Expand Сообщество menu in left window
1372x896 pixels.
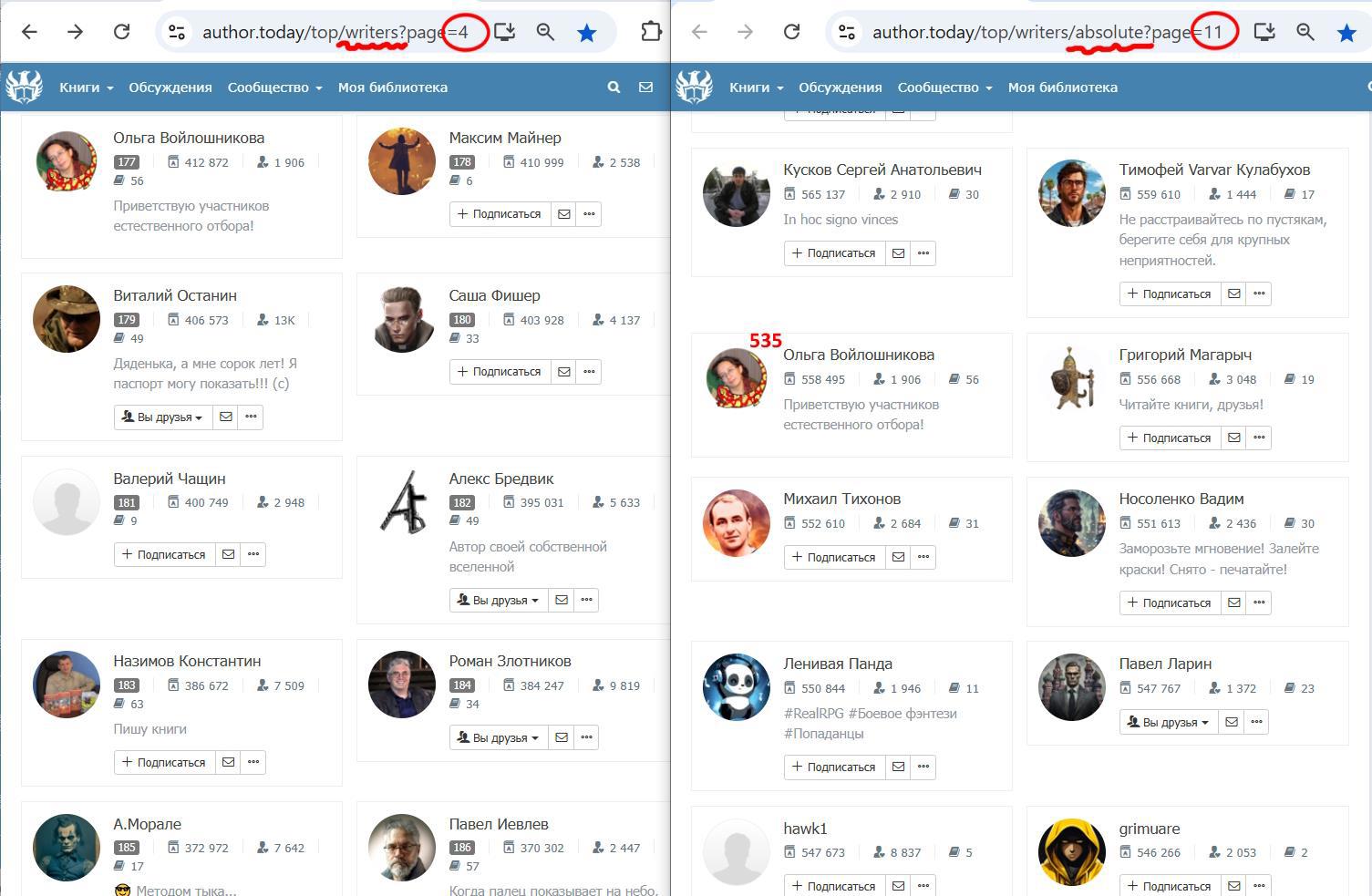click(x=275, y=88)
